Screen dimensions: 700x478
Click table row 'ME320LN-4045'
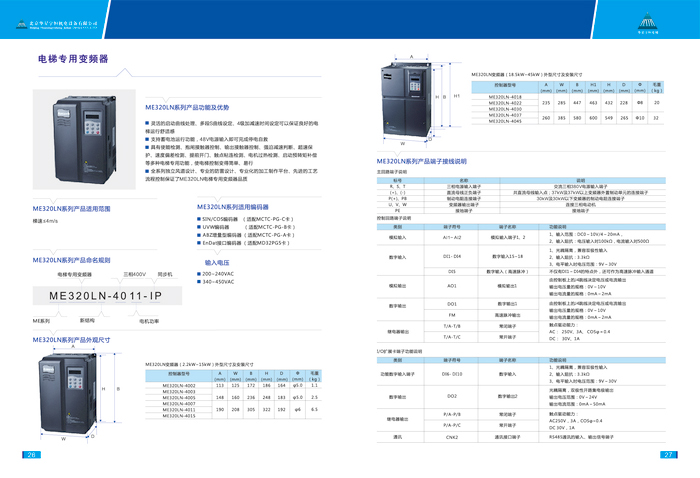pyautogui.click(x=505, y=121)
